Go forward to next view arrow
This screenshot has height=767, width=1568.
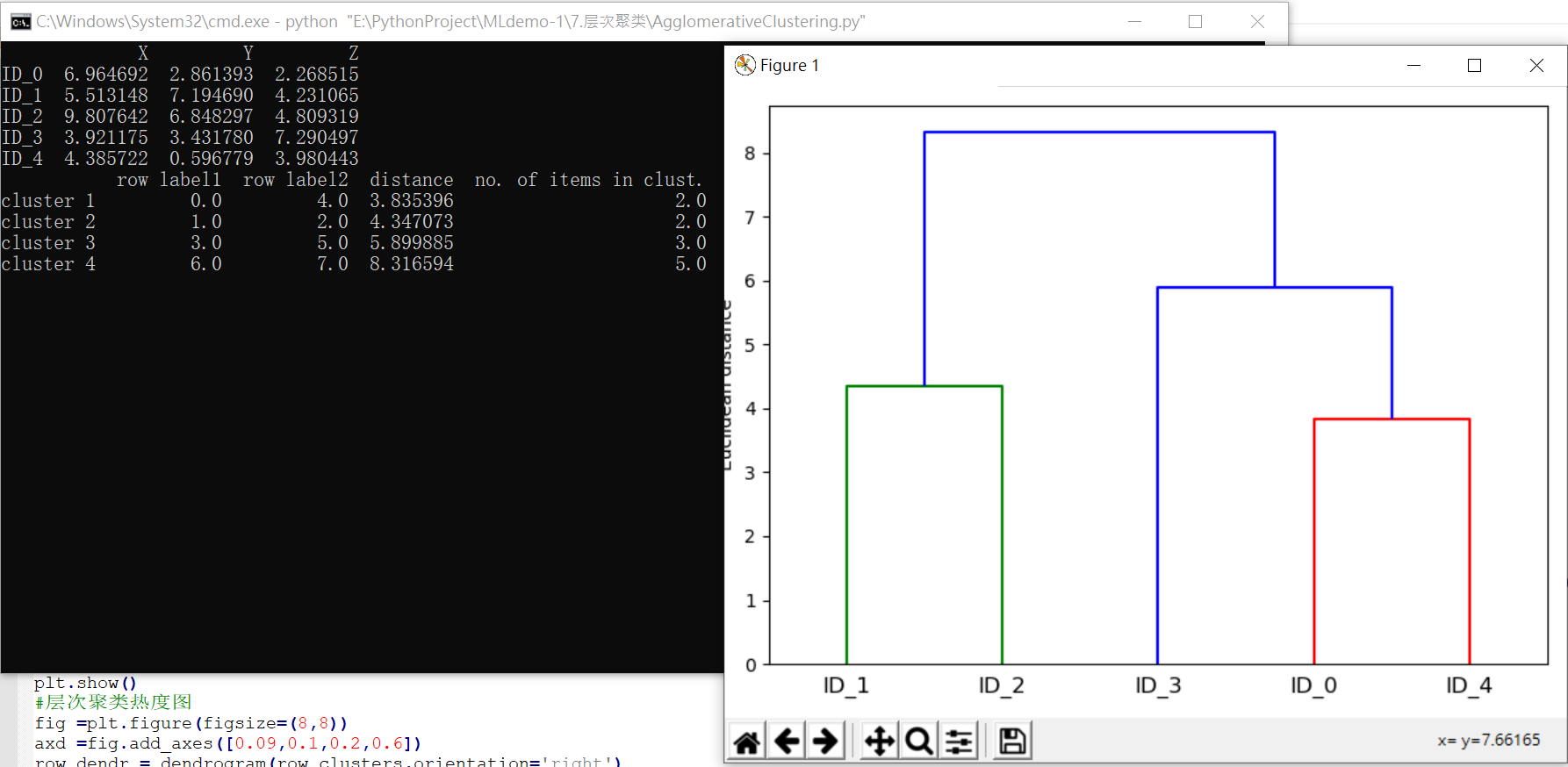826,742
